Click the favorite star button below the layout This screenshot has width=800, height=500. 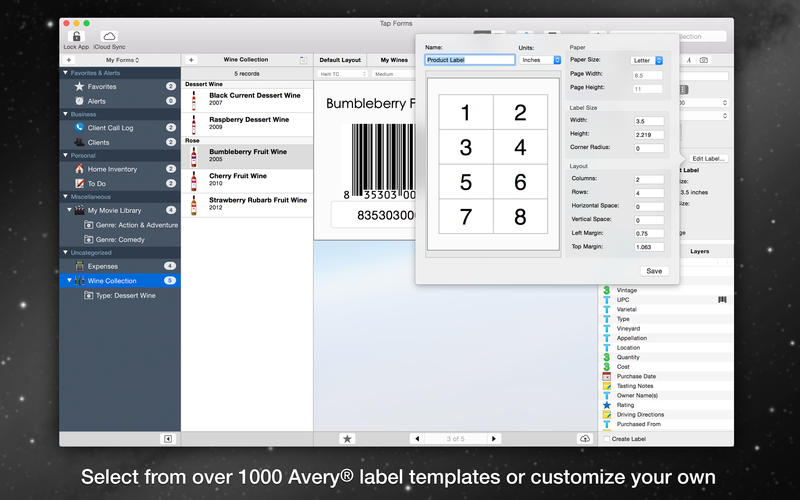click(x=347, y=438)
